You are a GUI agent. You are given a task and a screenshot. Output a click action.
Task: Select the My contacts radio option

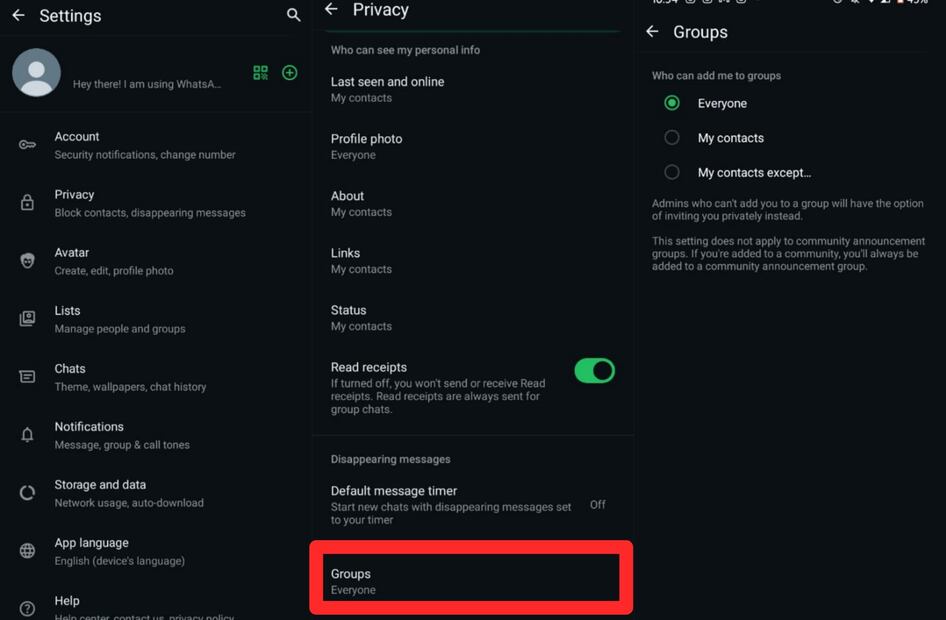[x=672, y=138]
